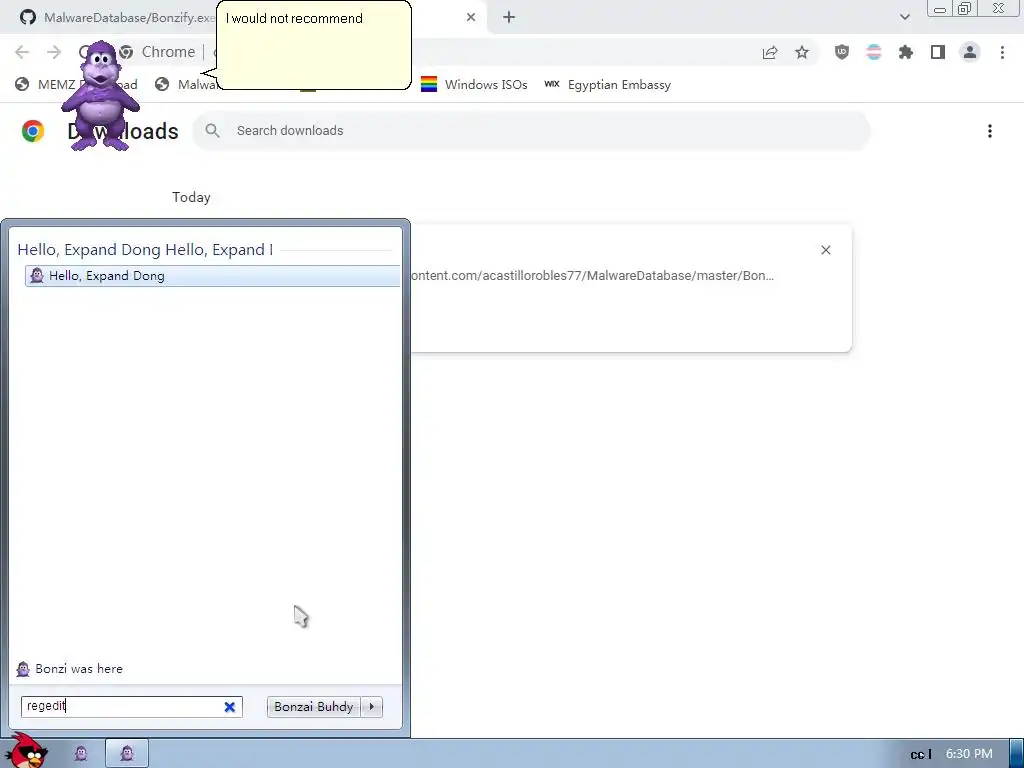Viewport: 1024px width, 768px height.
Task: Select the 'Hello, Expand Dong' search result
Action: coord(212,276)
